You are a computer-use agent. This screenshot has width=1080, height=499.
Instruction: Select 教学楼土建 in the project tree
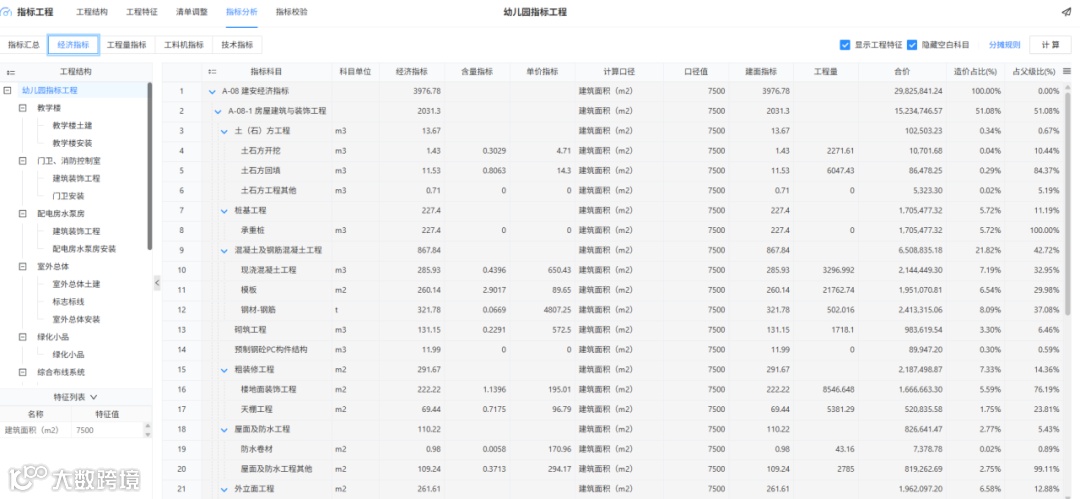click(x=72, y=125)
